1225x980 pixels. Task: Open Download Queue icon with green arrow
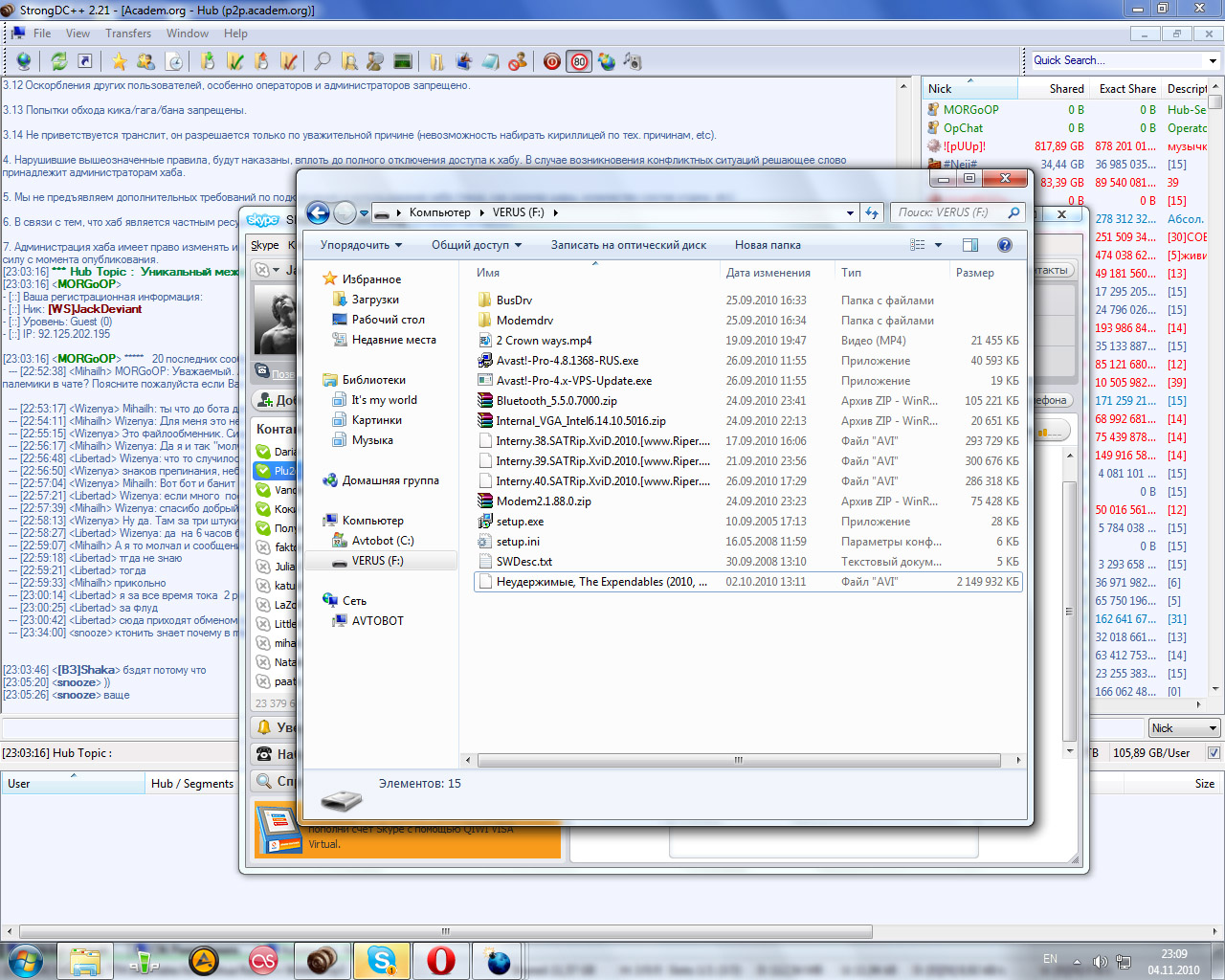click(x=207, y=61)
